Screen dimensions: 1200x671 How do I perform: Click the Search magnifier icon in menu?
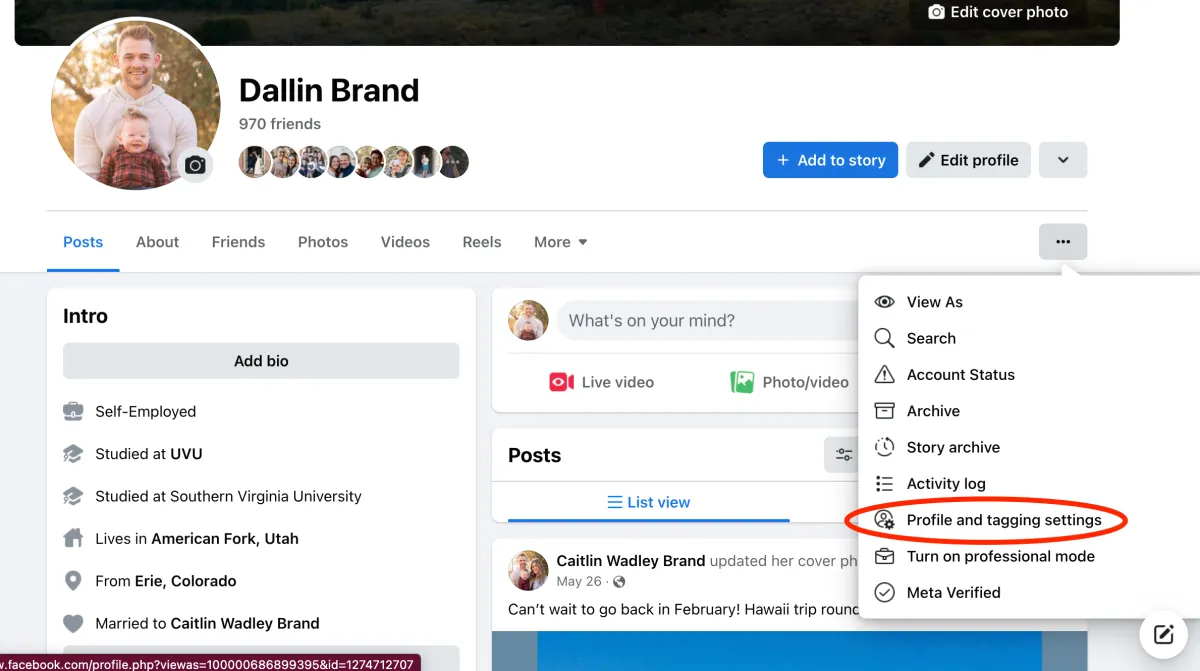[x=884, y=338]
